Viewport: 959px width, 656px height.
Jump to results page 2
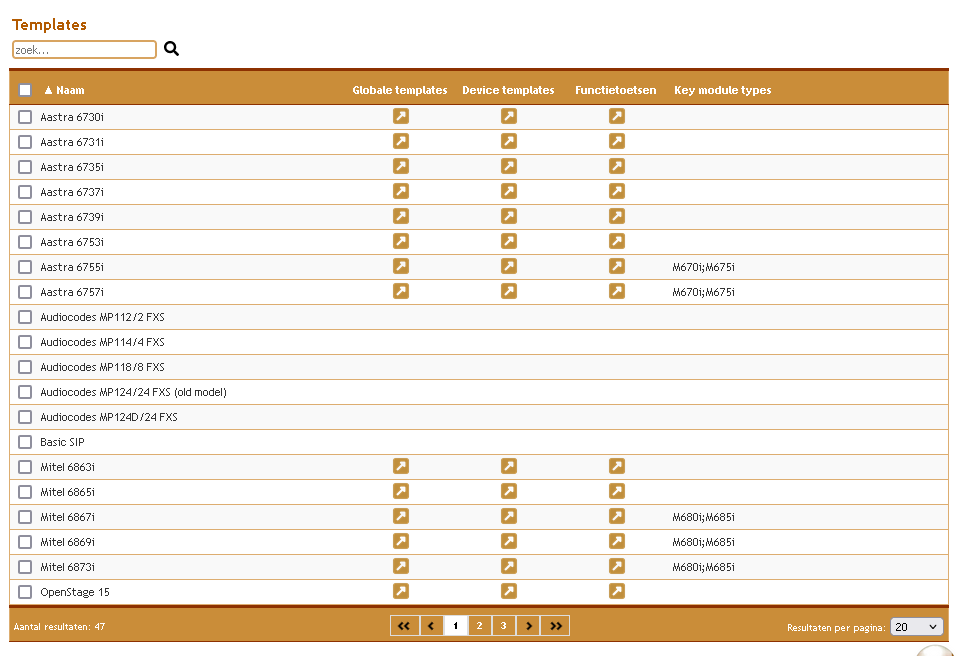[x=480, y=625]
